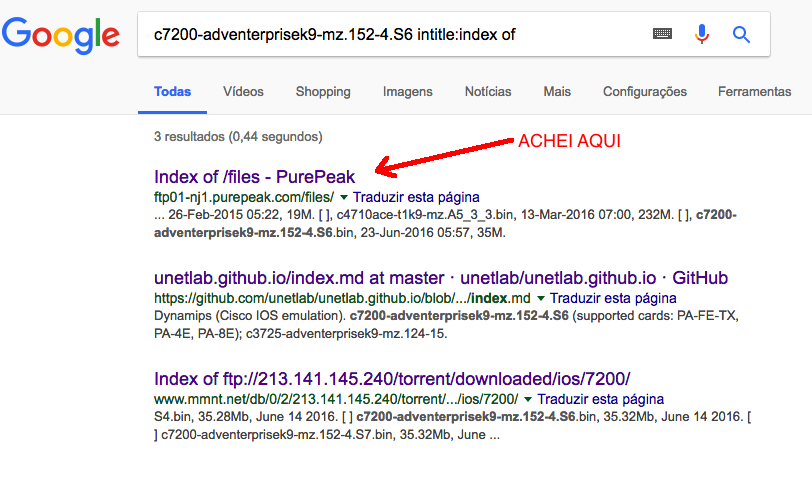Expand dropdown arrow beside the github.com unetlab URL
Image resolution: width=812 pixels, height=483 pixels.
(541, 299)
